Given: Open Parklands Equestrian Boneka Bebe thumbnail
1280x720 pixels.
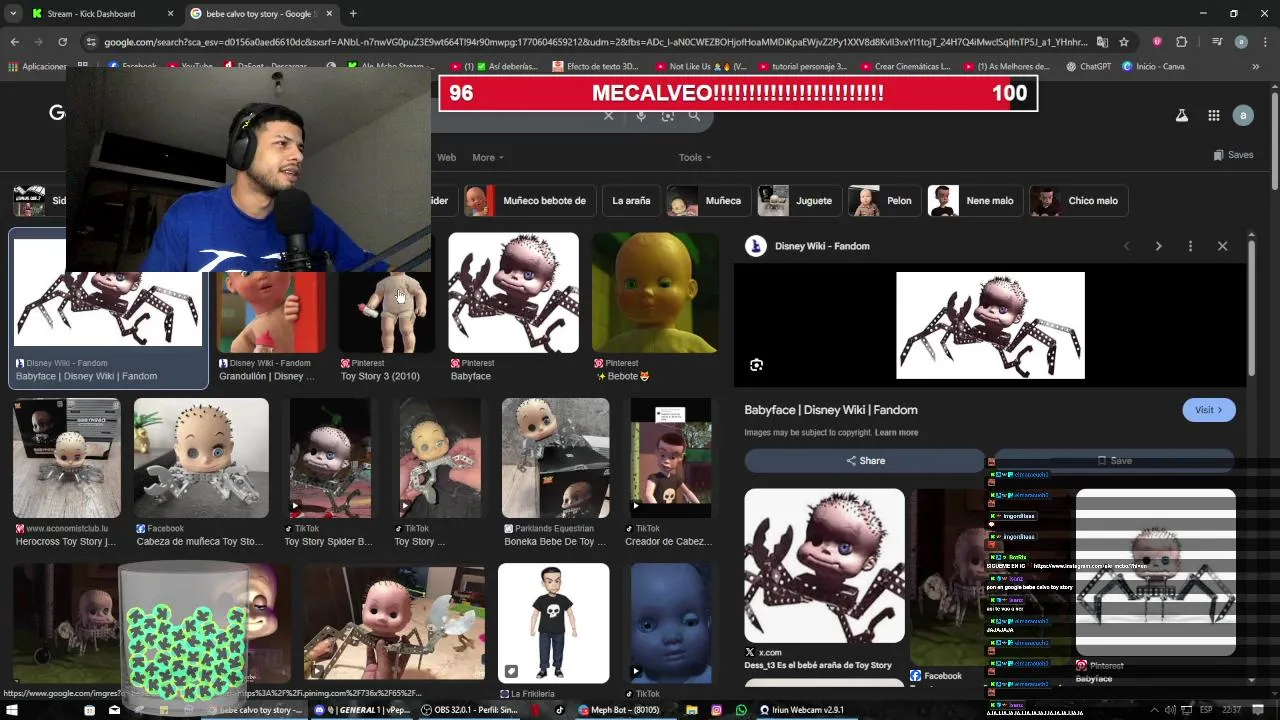Looking at the screenshot, I should pyautogui.click(x=555, y=458).
